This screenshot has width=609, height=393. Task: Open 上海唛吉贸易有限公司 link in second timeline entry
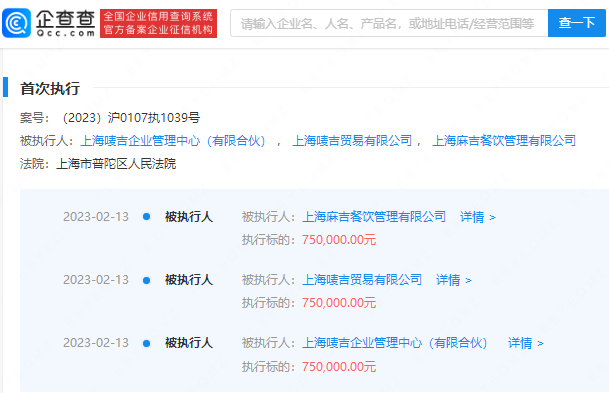click(362, 280)
